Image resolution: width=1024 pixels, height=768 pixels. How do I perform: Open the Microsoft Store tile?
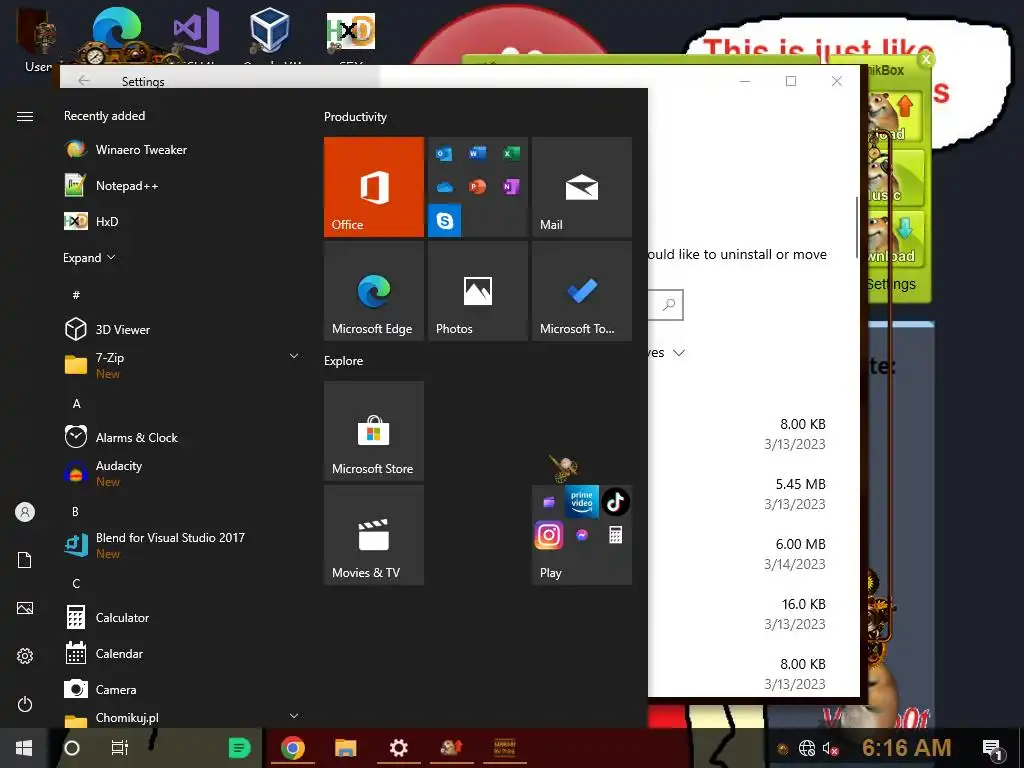pos(374,431)
